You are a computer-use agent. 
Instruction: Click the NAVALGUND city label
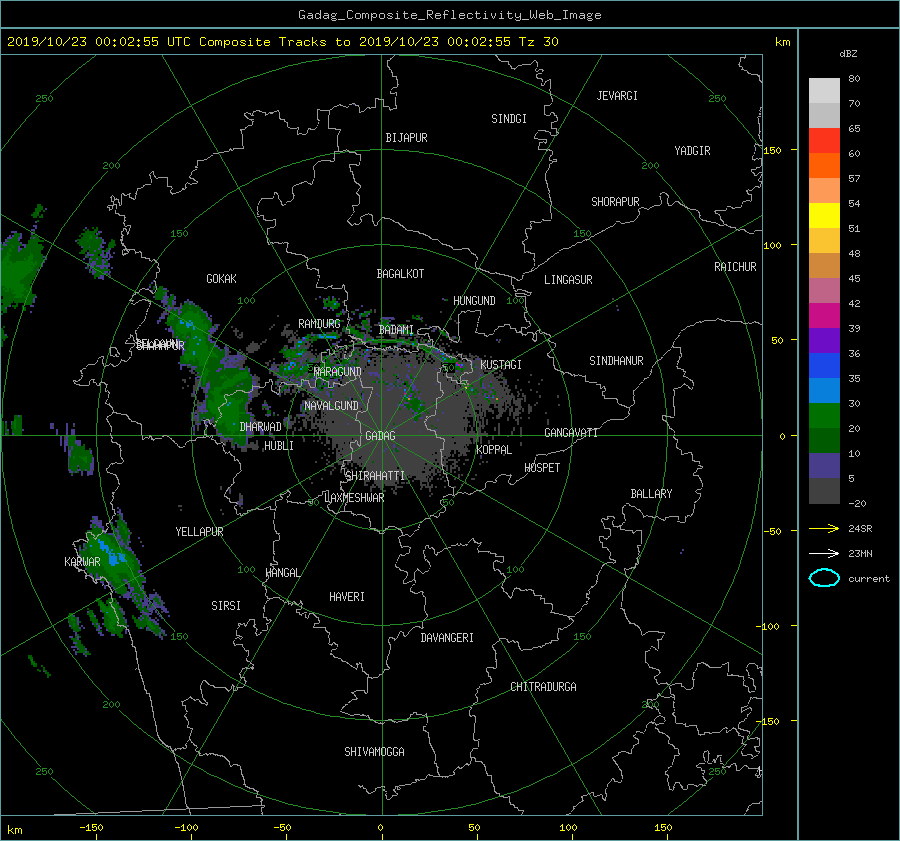pyautogui.click(x=331, y=405)
